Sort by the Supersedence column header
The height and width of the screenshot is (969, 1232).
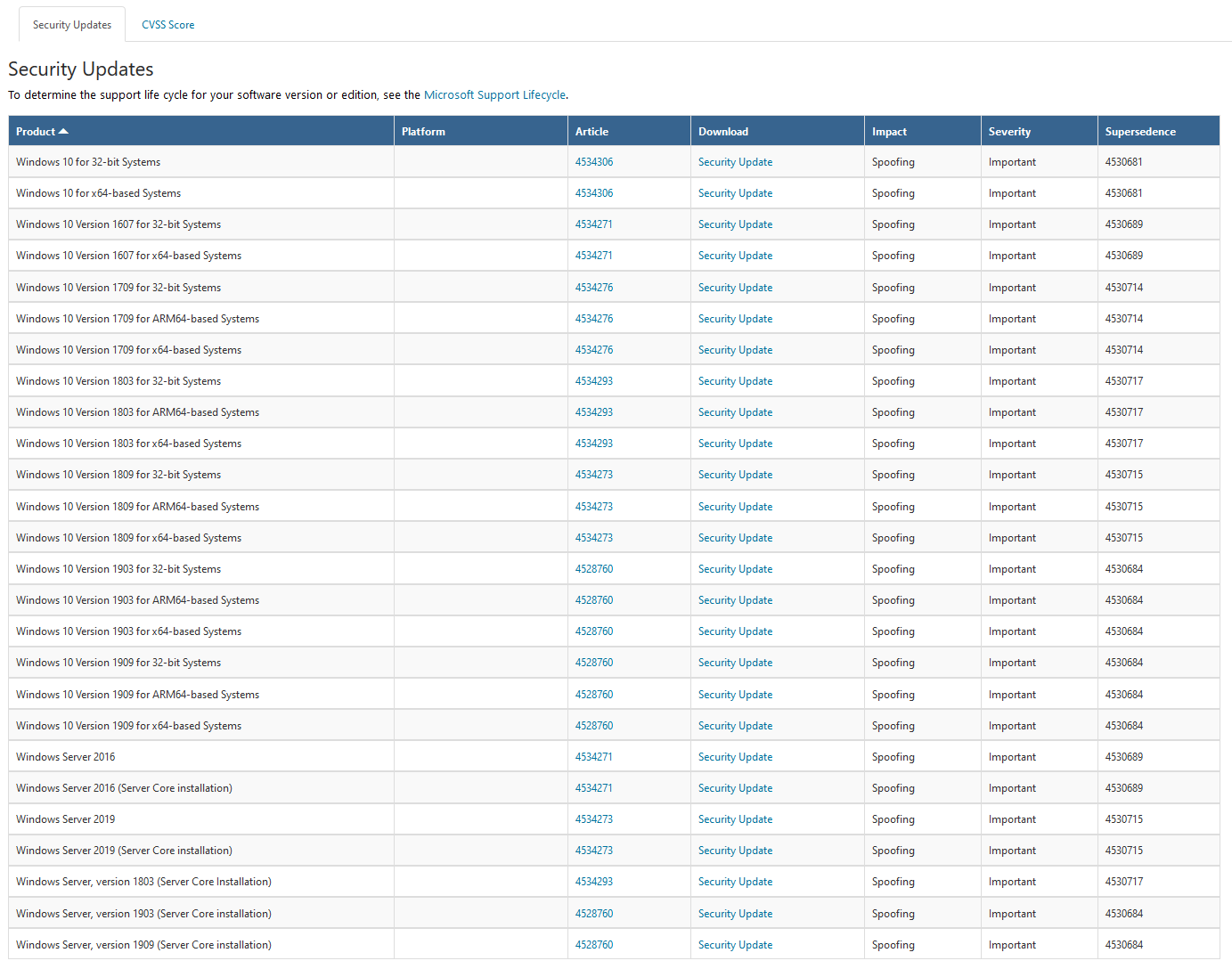[1140, 132]
